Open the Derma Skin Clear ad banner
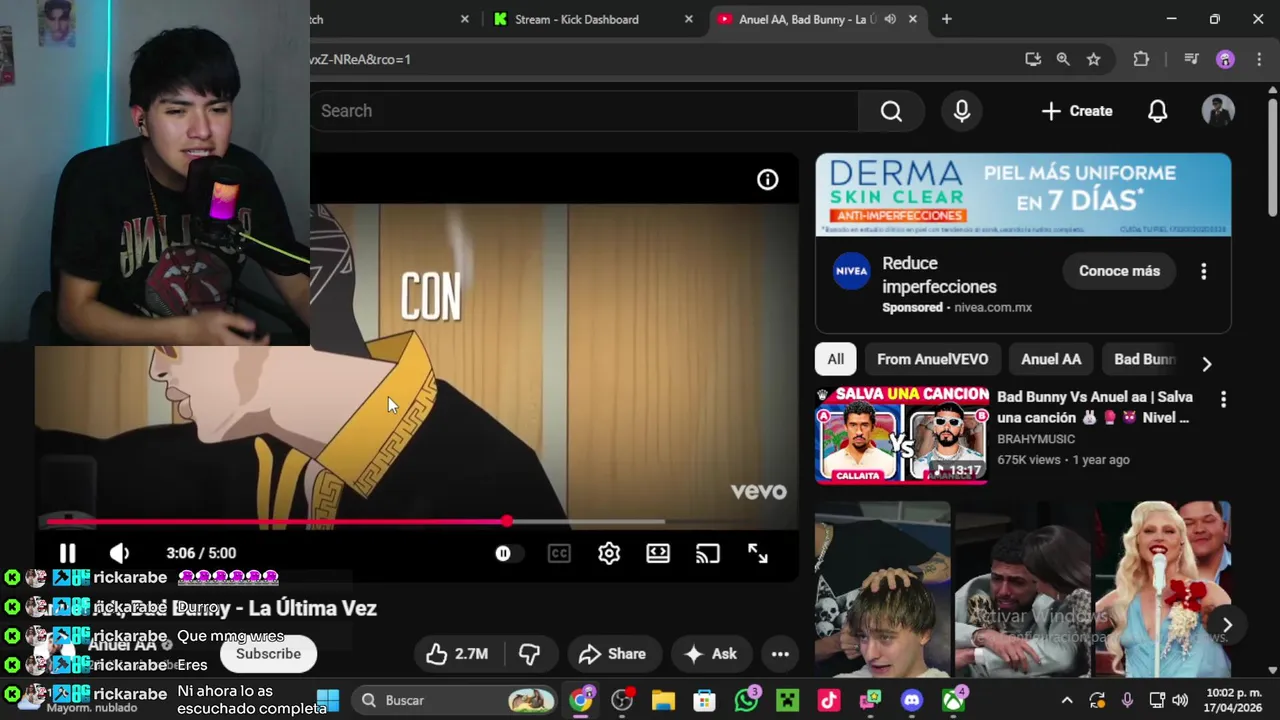Image resolution: width=1280 pixels, height=720 pixels. click(x=1023, y=195)
